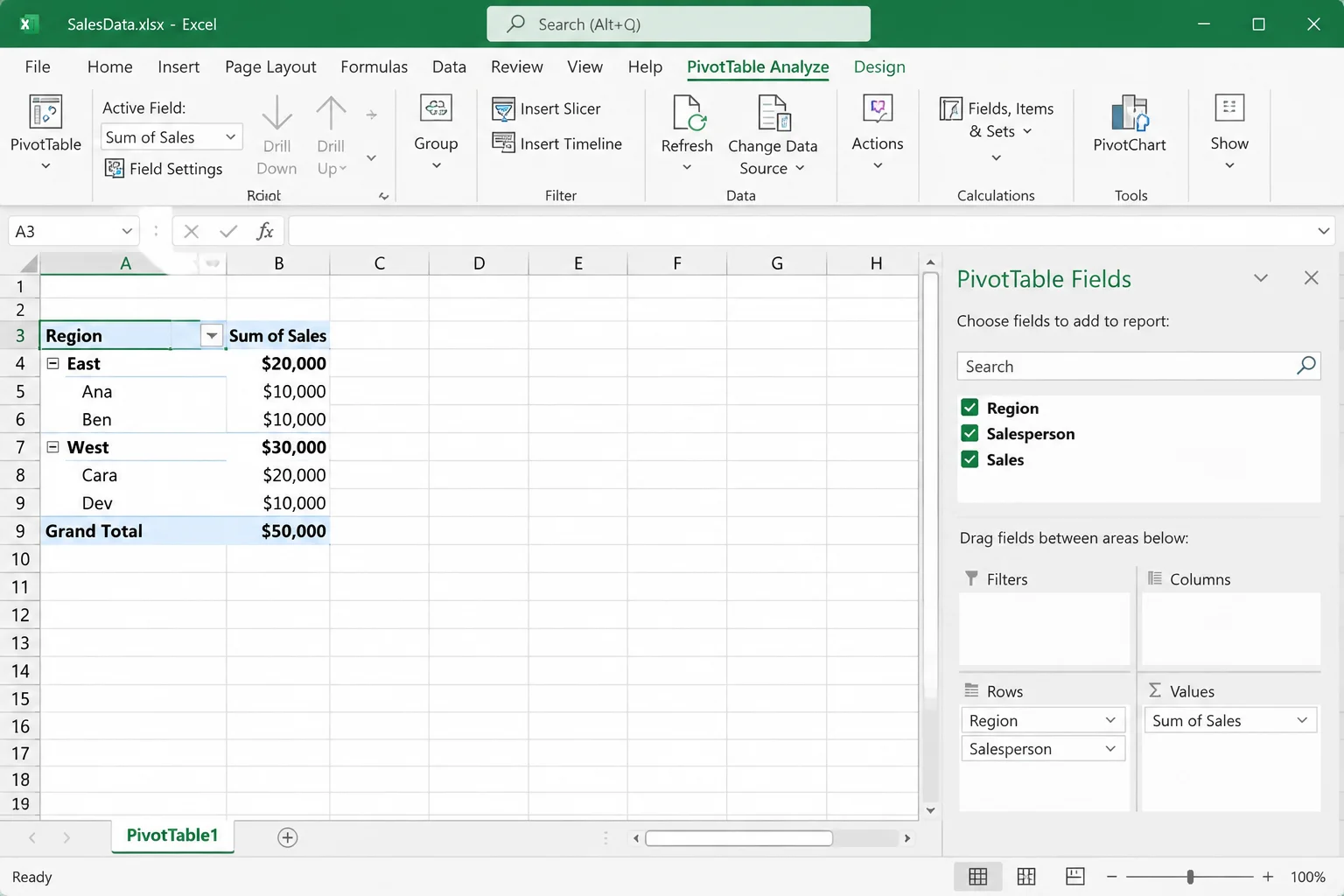Confirm formula entry with the checkmark

pyautogui.click(x=228, y=231)
